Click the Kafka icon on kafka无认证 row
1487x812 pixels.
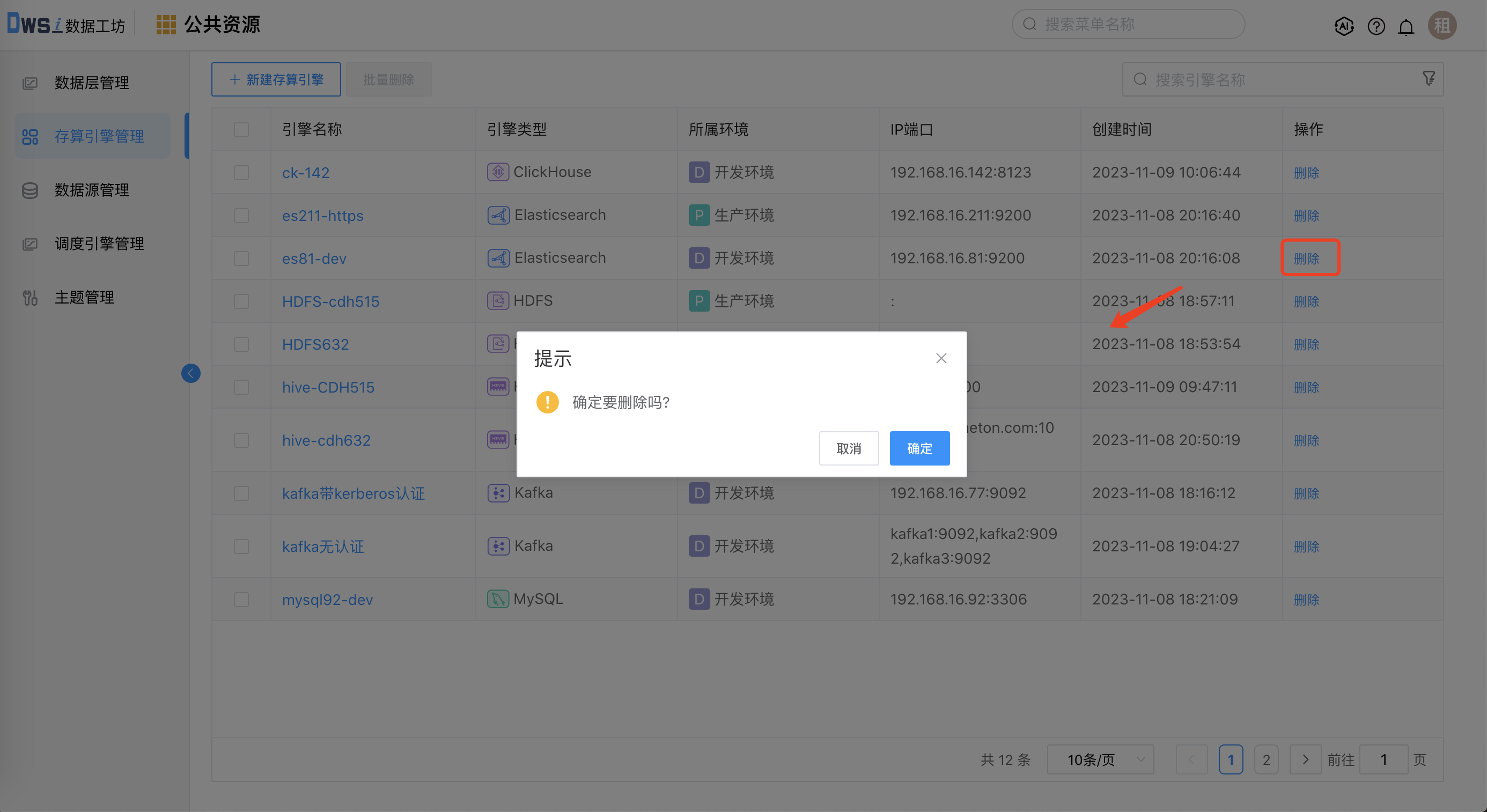coord(498,545)
